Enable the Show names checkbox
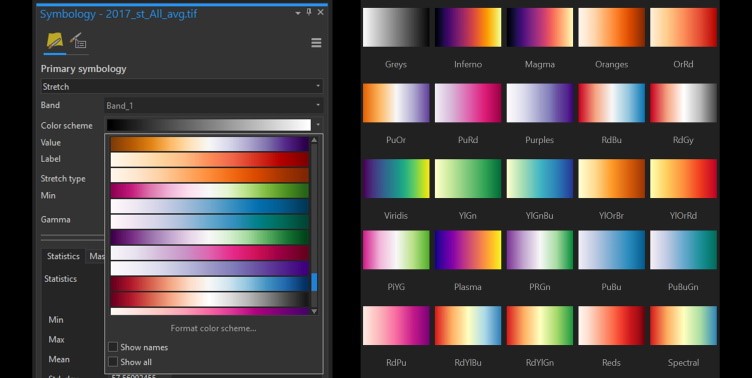This screenshot has width=752, height=378. (x=113, y=347)
